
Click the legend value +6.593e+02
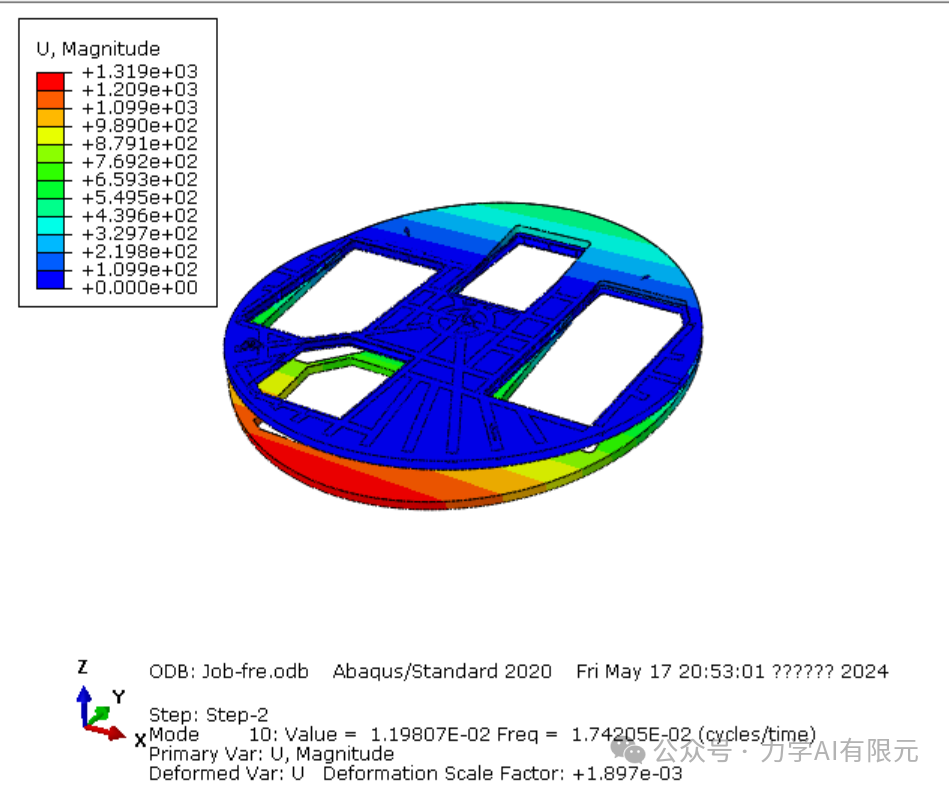(140, 180)
